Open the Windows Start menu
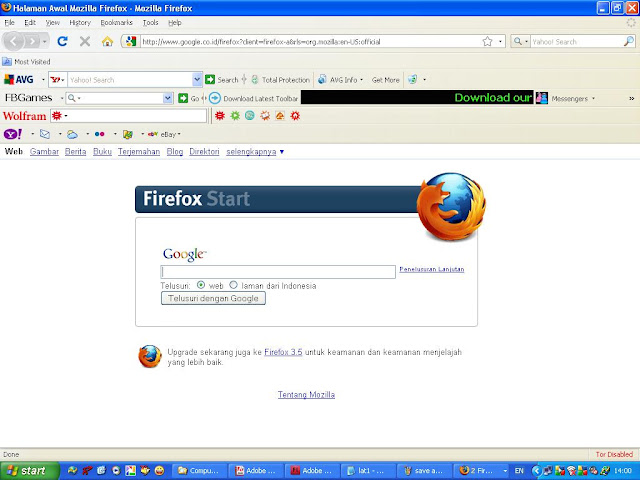 coord(29,471)
